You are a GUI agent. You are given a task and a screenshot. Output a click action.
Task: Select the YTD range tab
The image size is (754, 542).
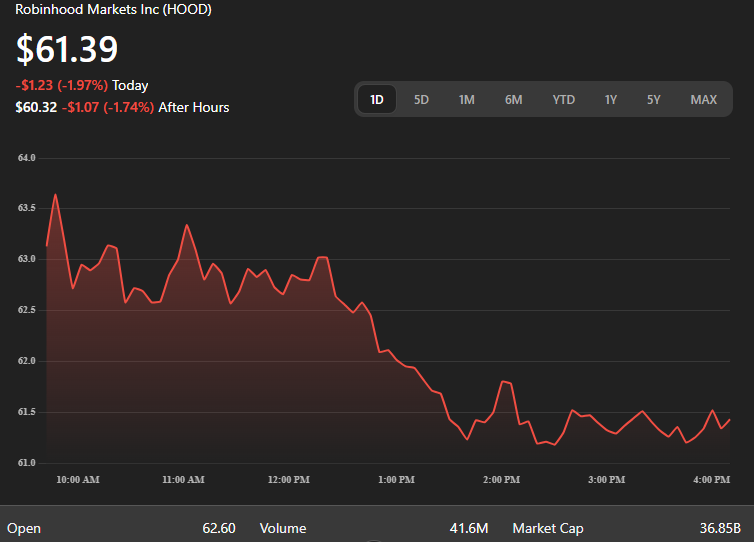564,99
